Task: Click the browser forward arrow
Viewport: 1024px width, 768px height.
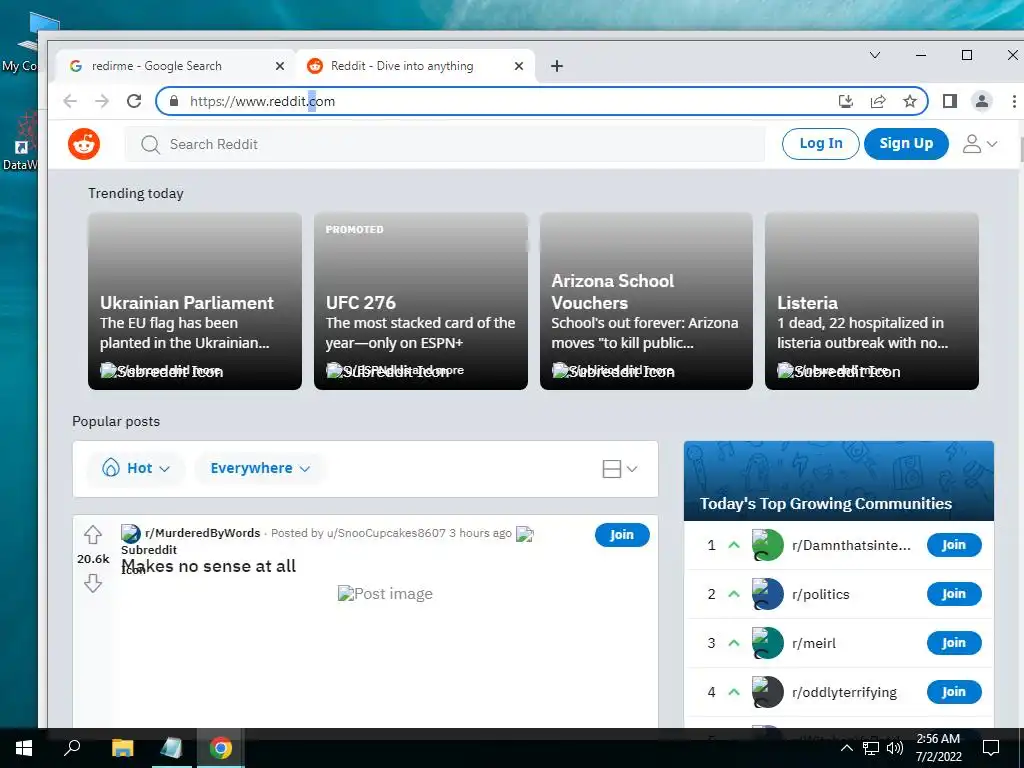Action: click(x=102, y=101)
